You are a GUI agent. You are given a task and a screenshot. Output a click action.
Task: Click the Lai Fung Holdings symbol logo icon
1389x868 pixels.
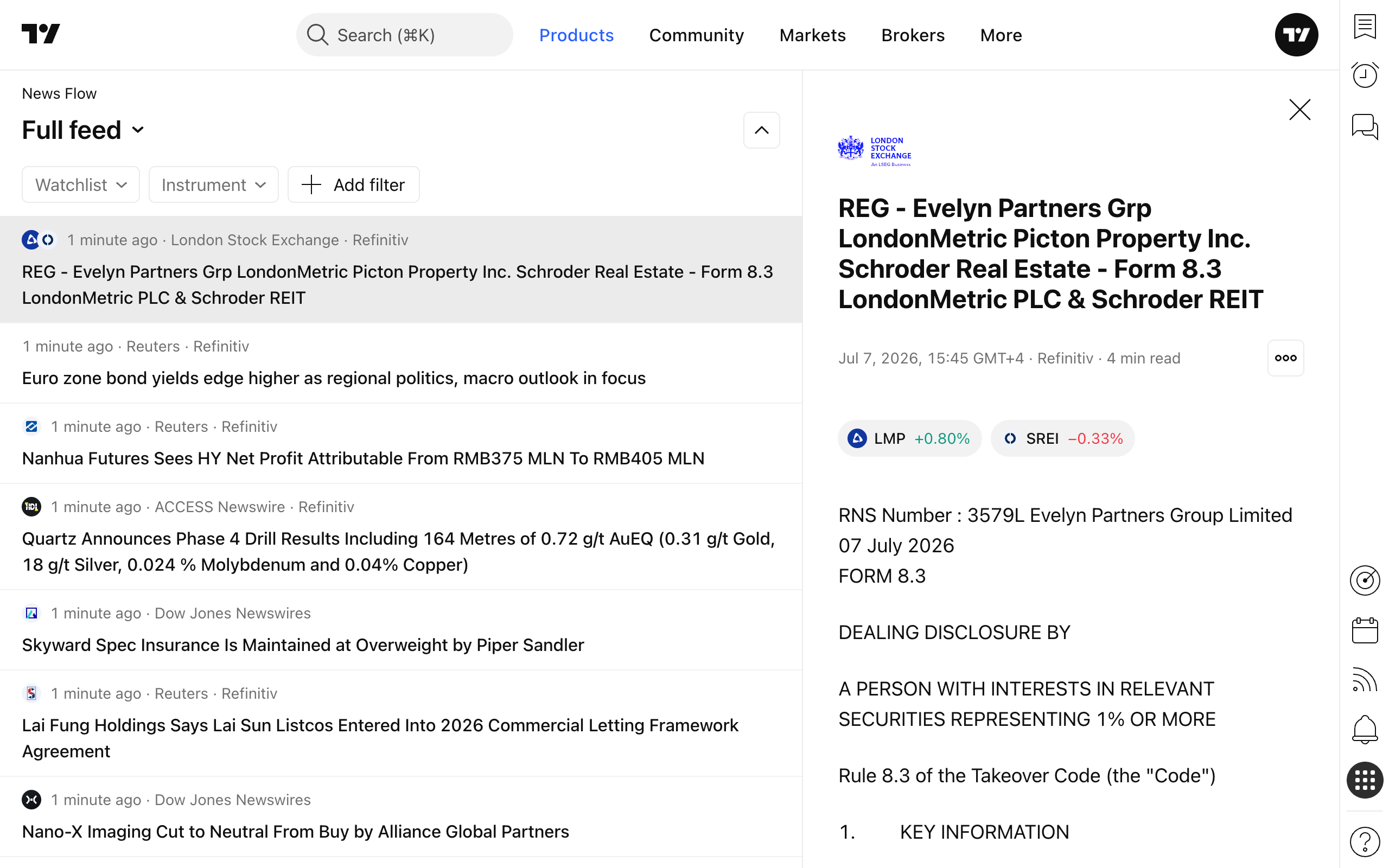[x=31, y=693]
